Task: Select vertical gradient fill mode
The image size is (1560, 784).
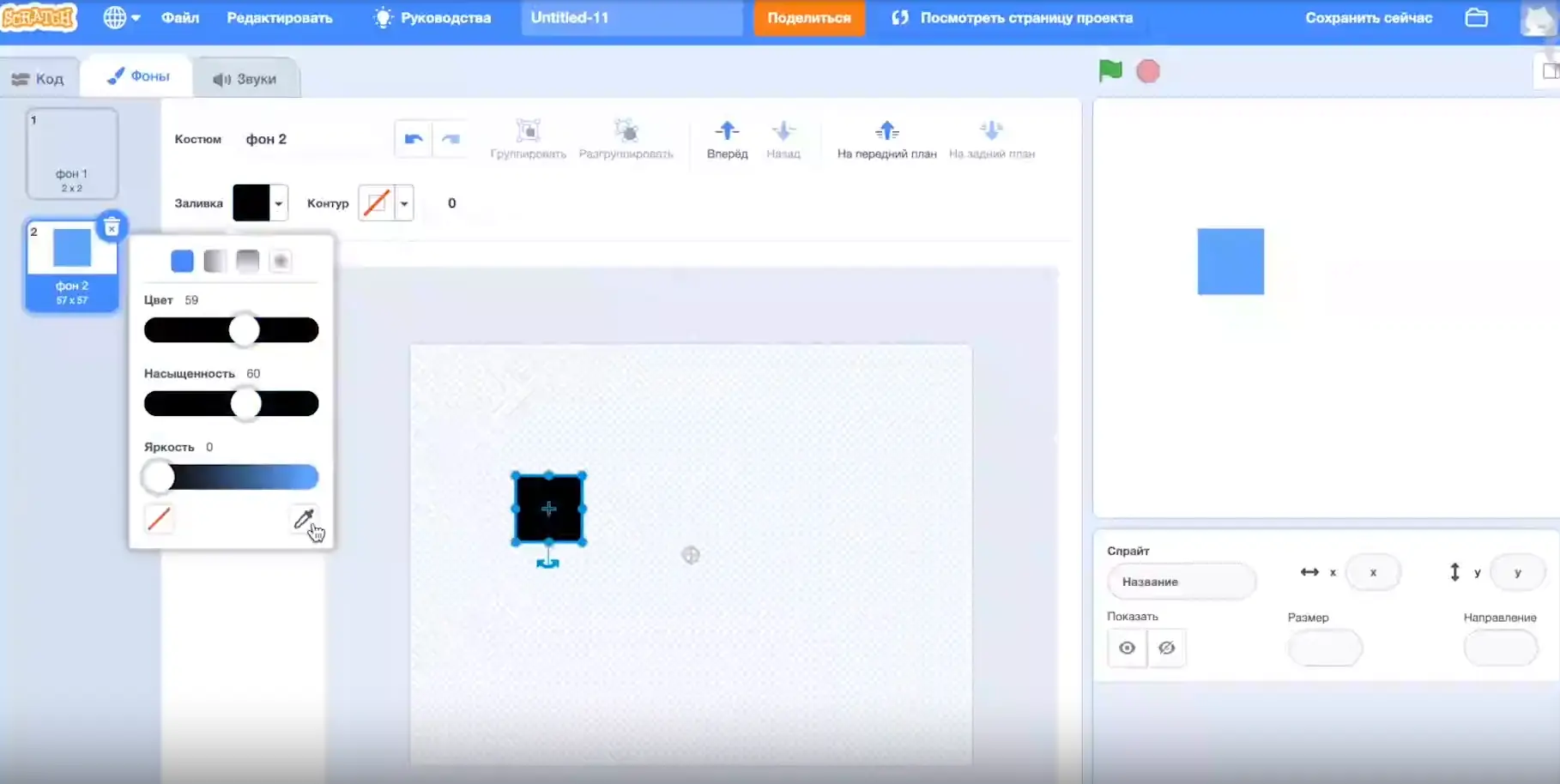Action: pos(248,261)
